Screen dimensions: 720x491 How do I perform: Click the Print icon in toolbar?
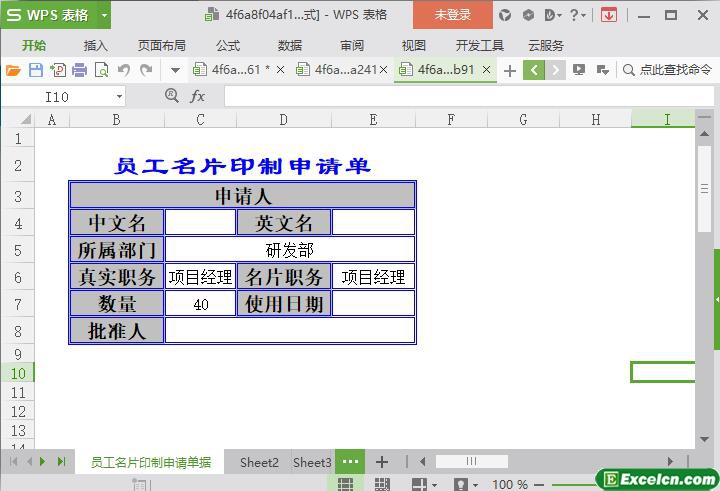(x=79, y=70)
